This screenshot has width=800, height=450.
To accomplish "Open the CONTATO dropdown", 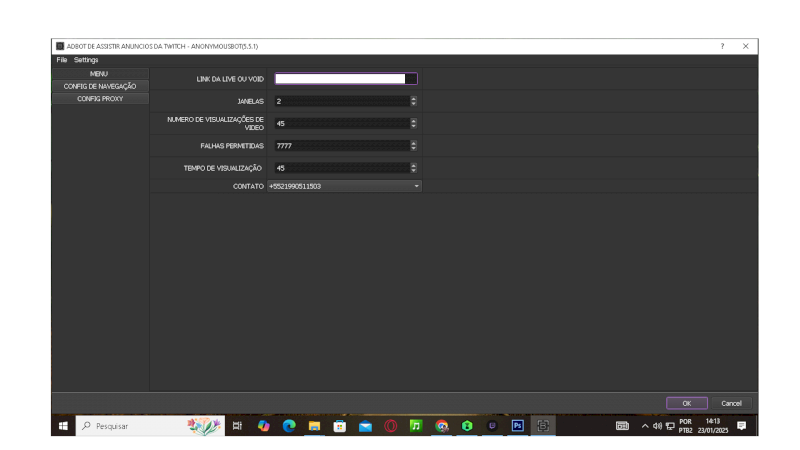I will coord(344,186).
